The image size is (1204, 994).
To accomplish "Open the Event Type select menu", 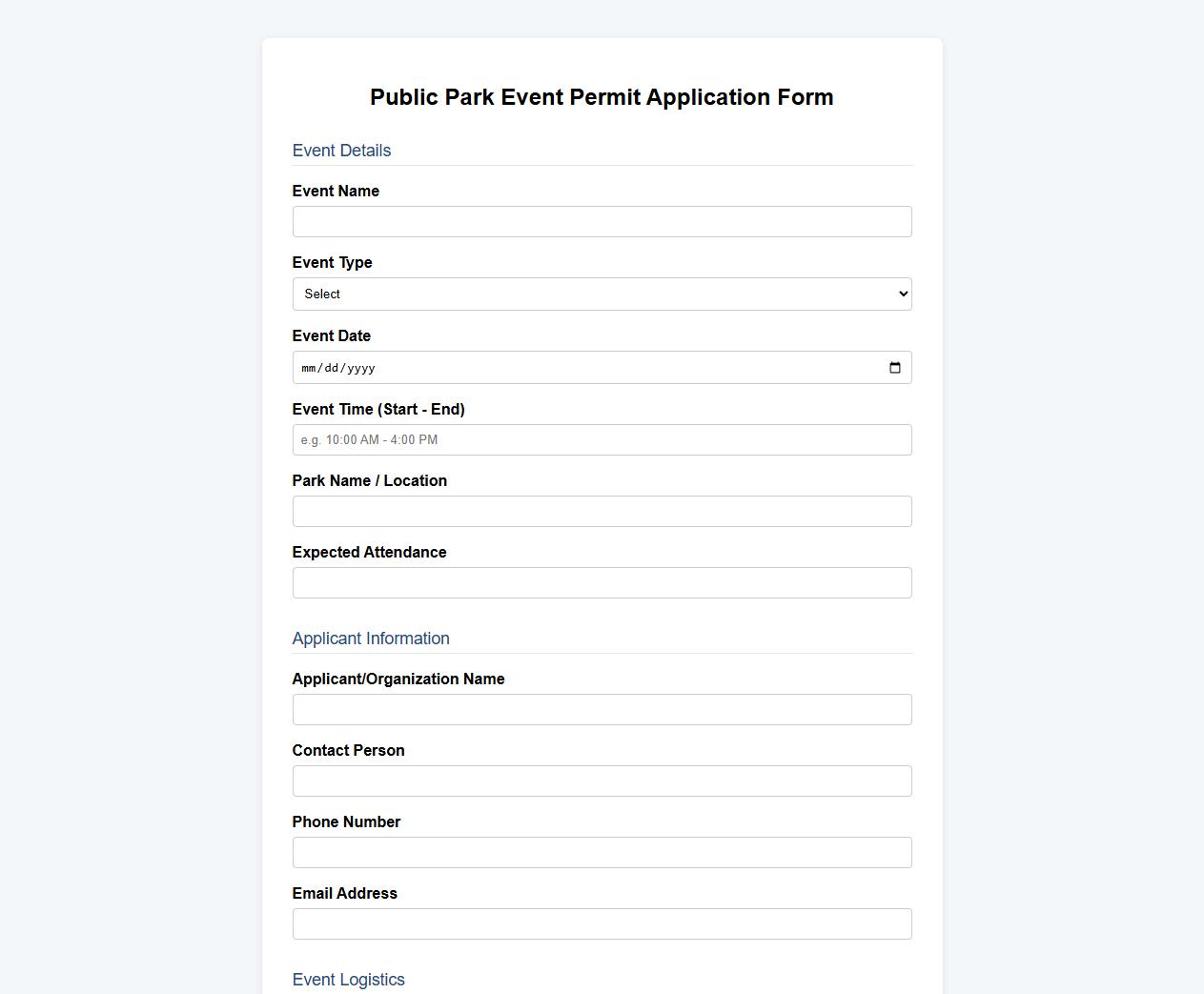I will (x=602, y=294).
